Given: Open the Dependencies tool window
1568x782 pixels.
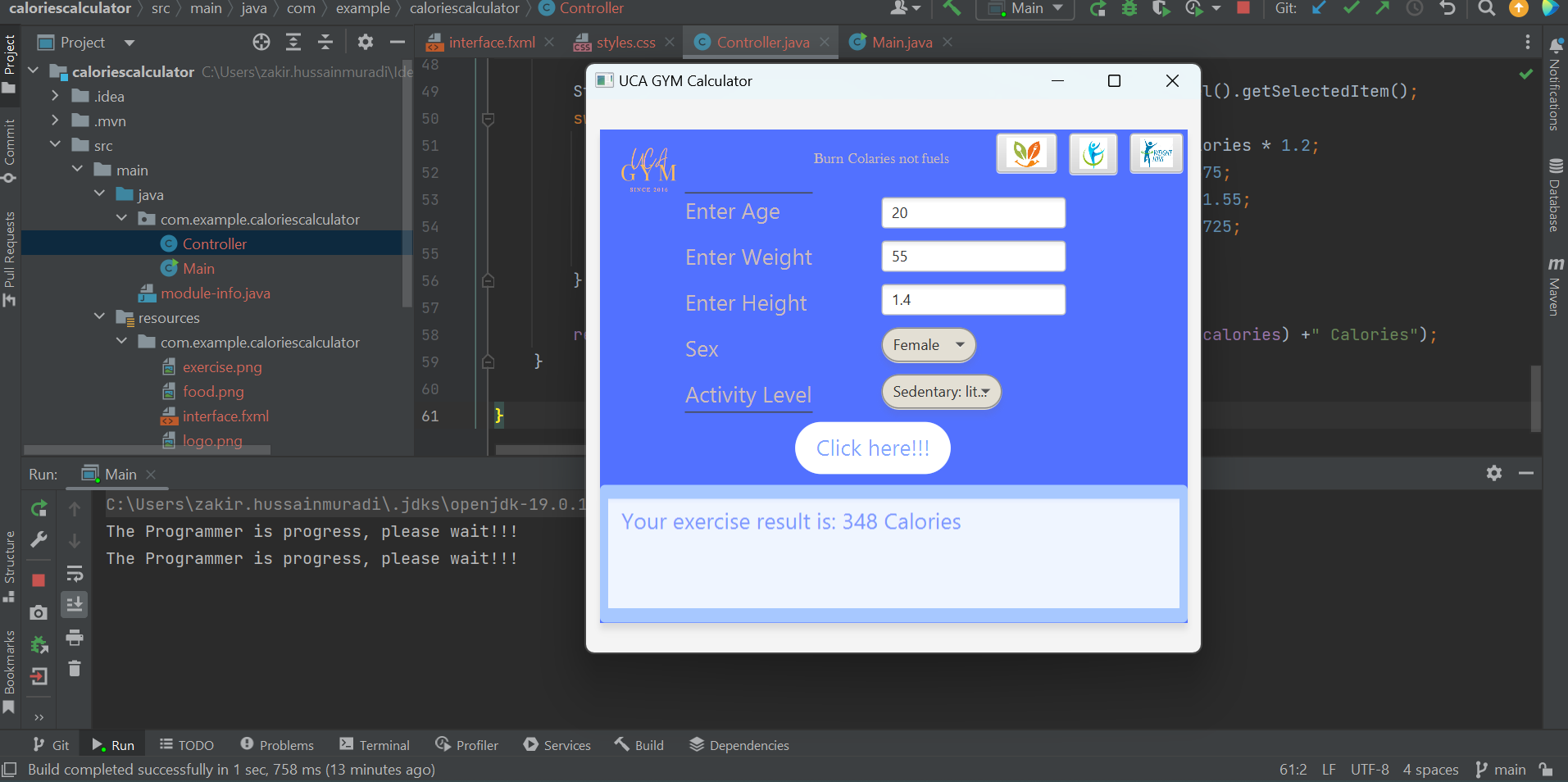Looking at the screenshot, I should [x=739, y=745].
